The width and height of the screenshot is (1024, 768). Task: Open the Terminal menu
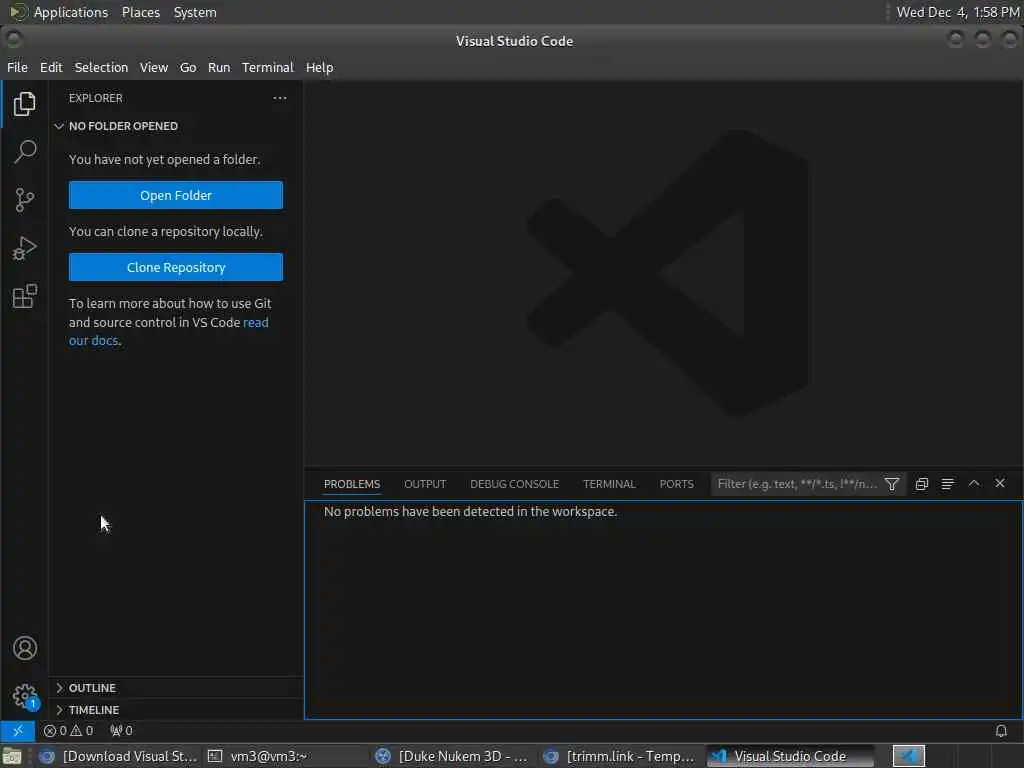[x=268, y=67]
